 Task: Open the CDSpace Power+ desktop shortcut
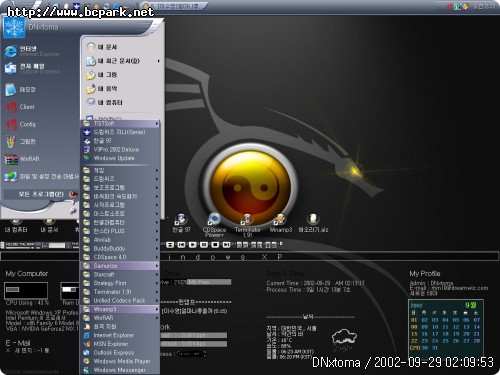(214, 225)
